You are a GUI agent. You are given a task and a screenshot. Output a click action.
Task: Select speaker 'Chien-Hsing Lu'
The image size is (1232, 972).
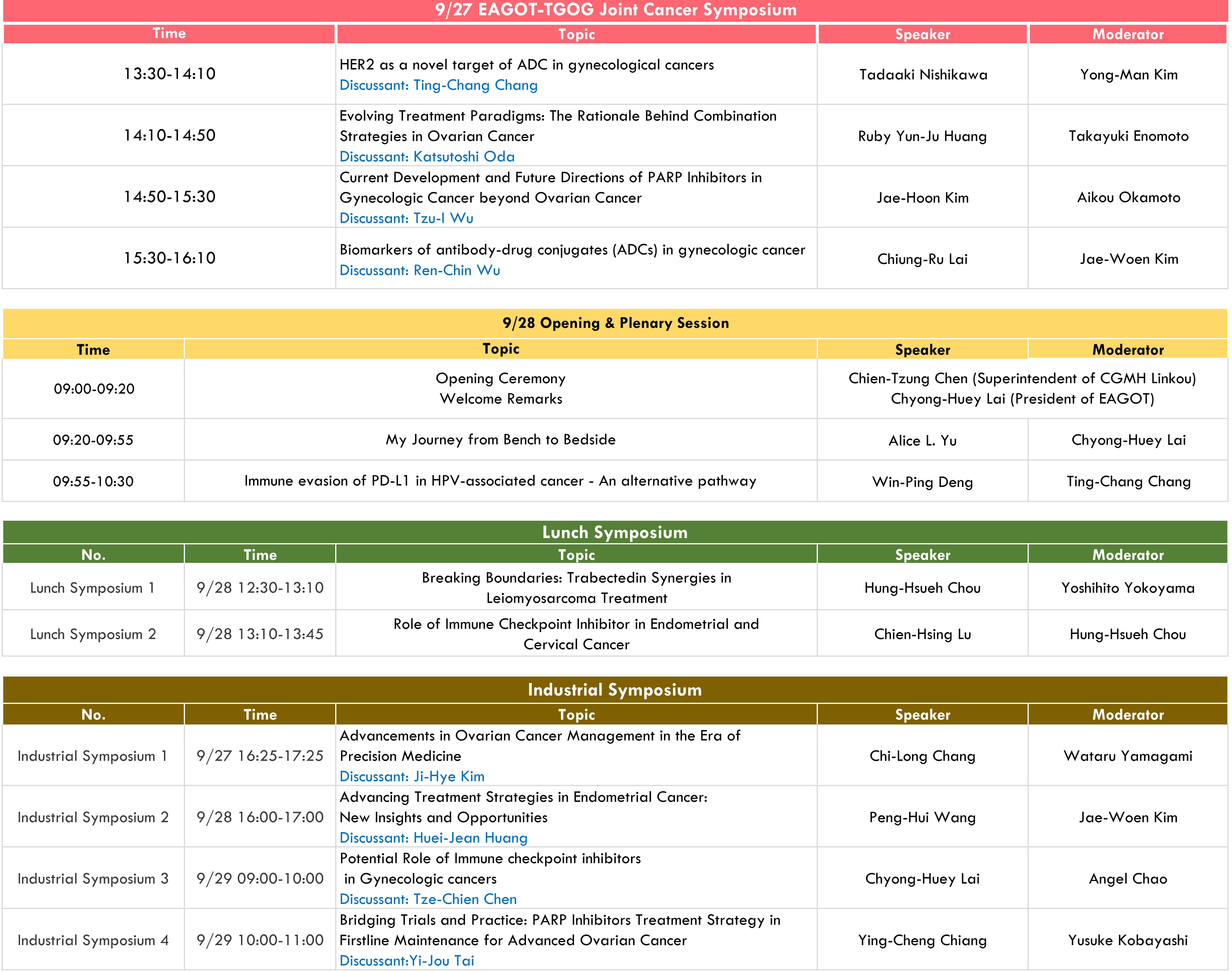(923, 634)
